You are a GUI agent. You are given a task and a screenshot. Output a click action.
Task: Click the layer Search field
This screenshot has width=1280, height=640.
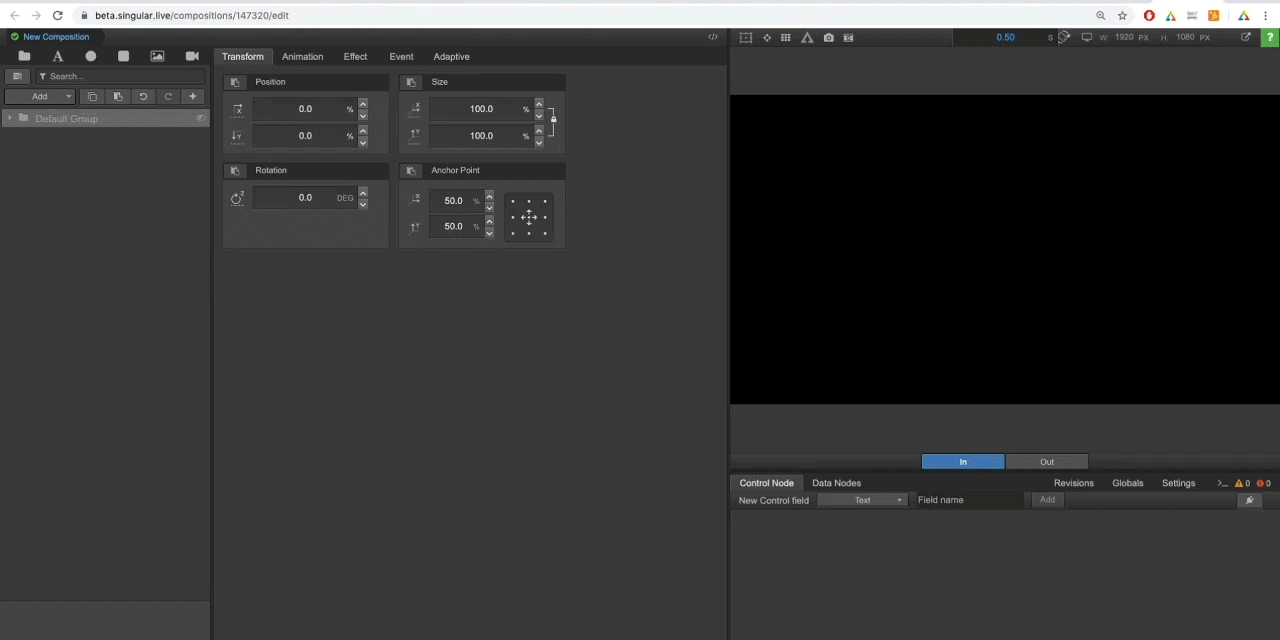pos(120,76)
